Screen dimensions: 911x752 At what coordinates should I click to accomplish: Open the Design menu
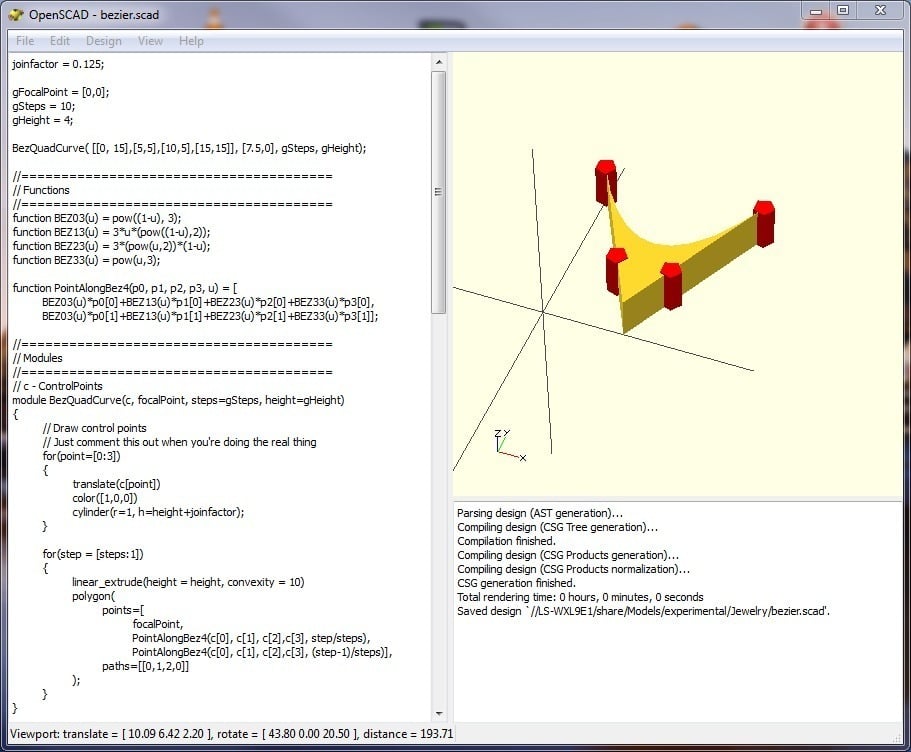[x=103, y=41]
